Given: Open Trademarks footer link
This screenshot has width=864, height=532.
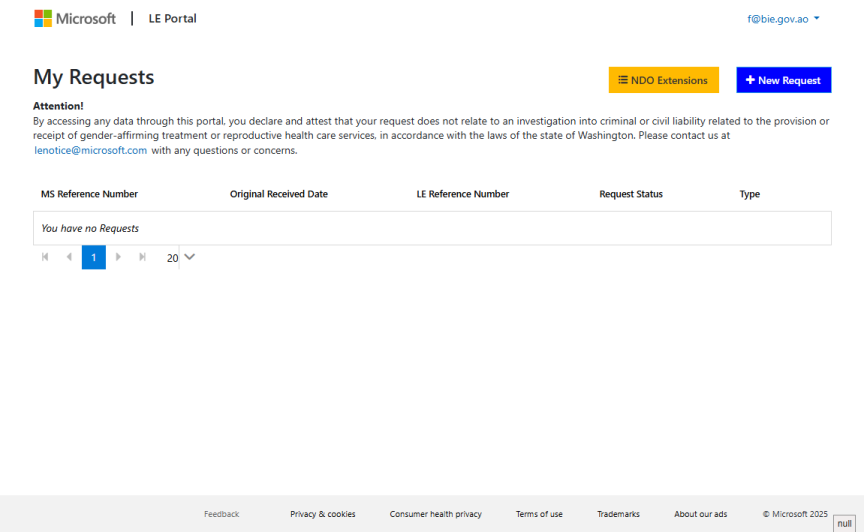Looking at the screenshot, I should coord(618,514).
